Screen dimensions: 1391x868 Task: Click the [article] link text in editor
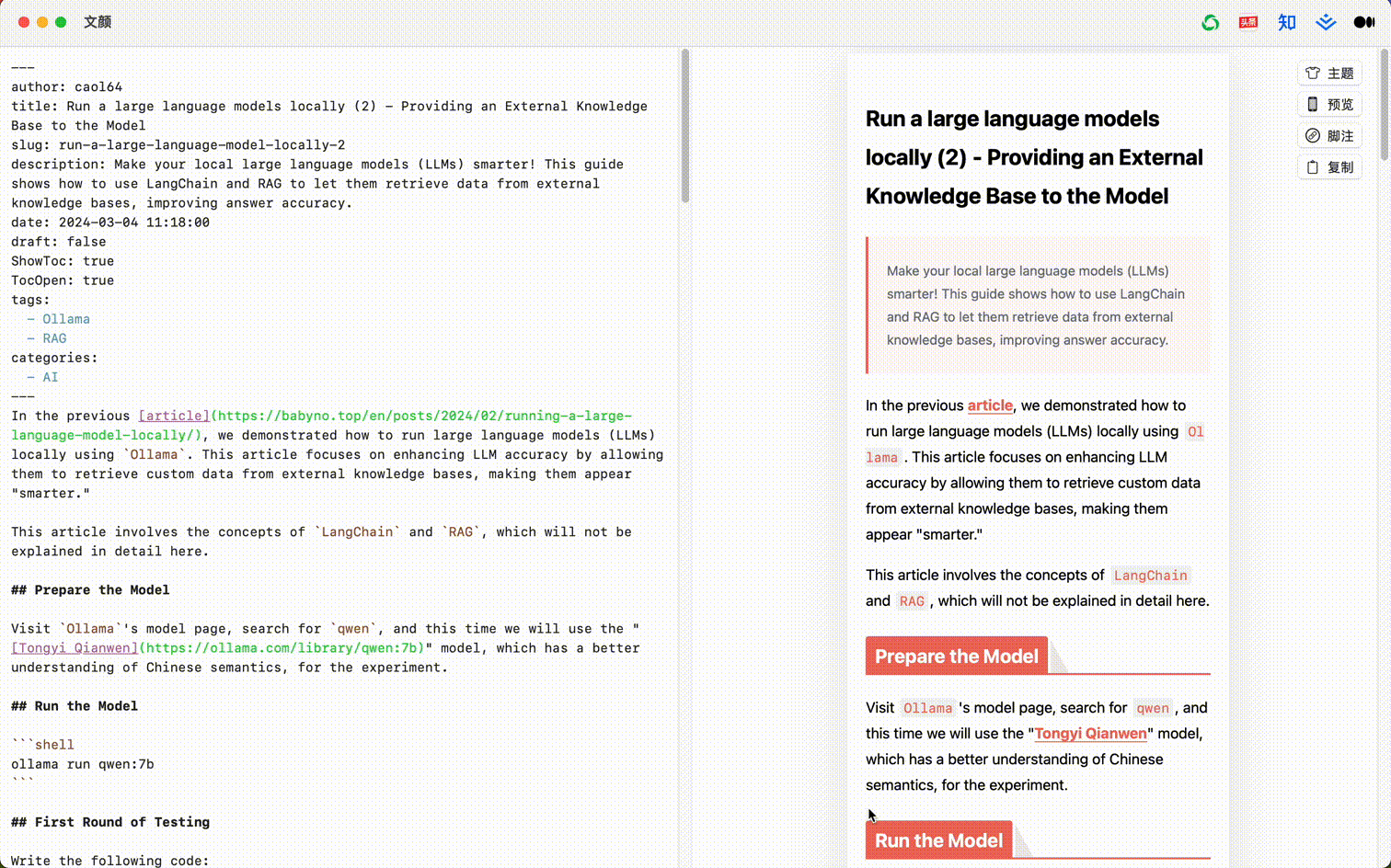click(174, 416)
